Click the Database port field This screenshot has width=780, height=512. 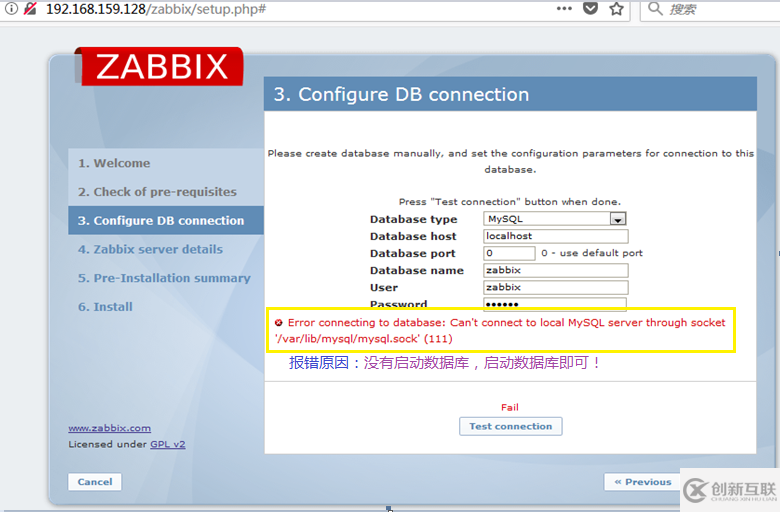click(509, 253)
